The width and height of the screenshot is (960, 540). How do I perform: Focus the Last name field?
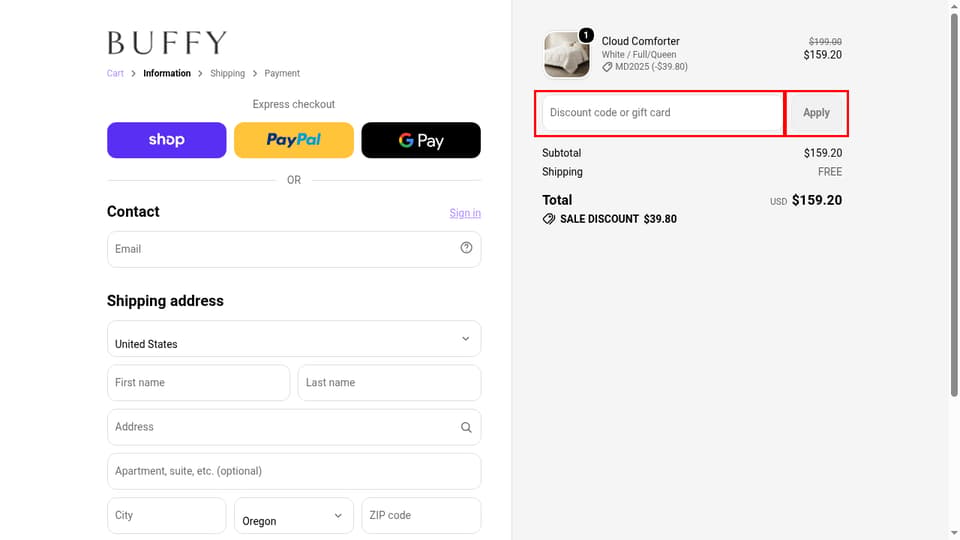pos(389,383)
